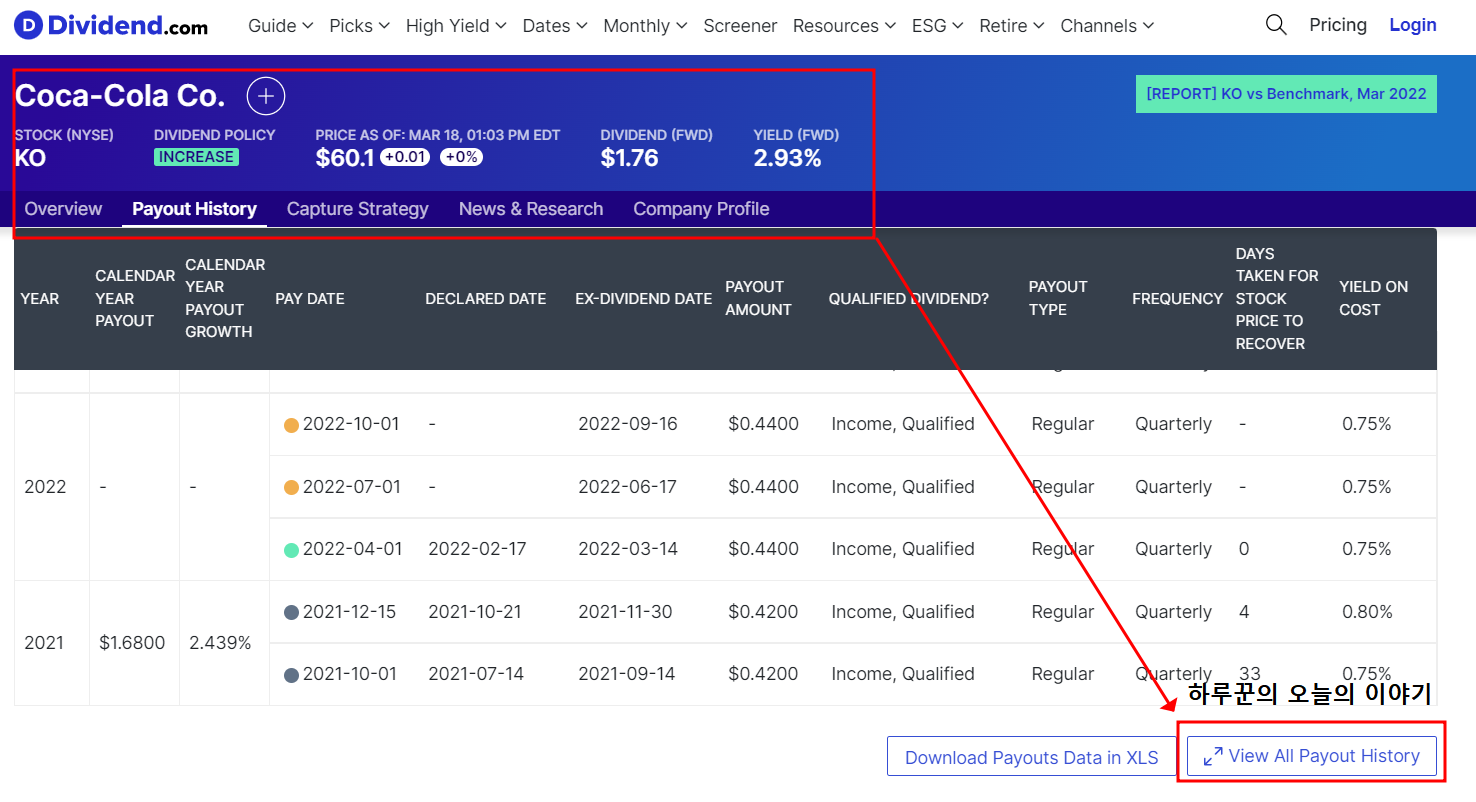Click the Frequency column header

pyautogui.click(x=1177, y=299)
